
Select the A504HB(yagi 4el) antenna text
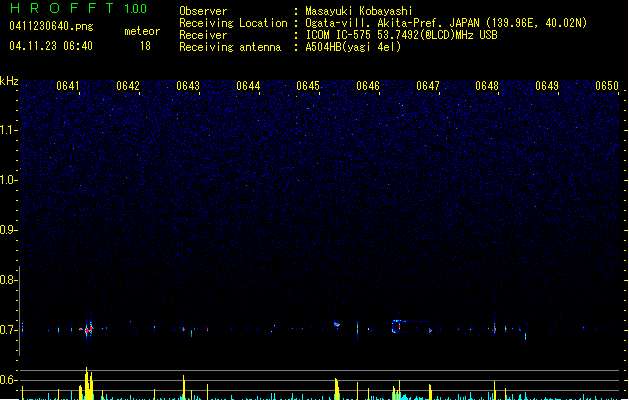tap(353, 47)
